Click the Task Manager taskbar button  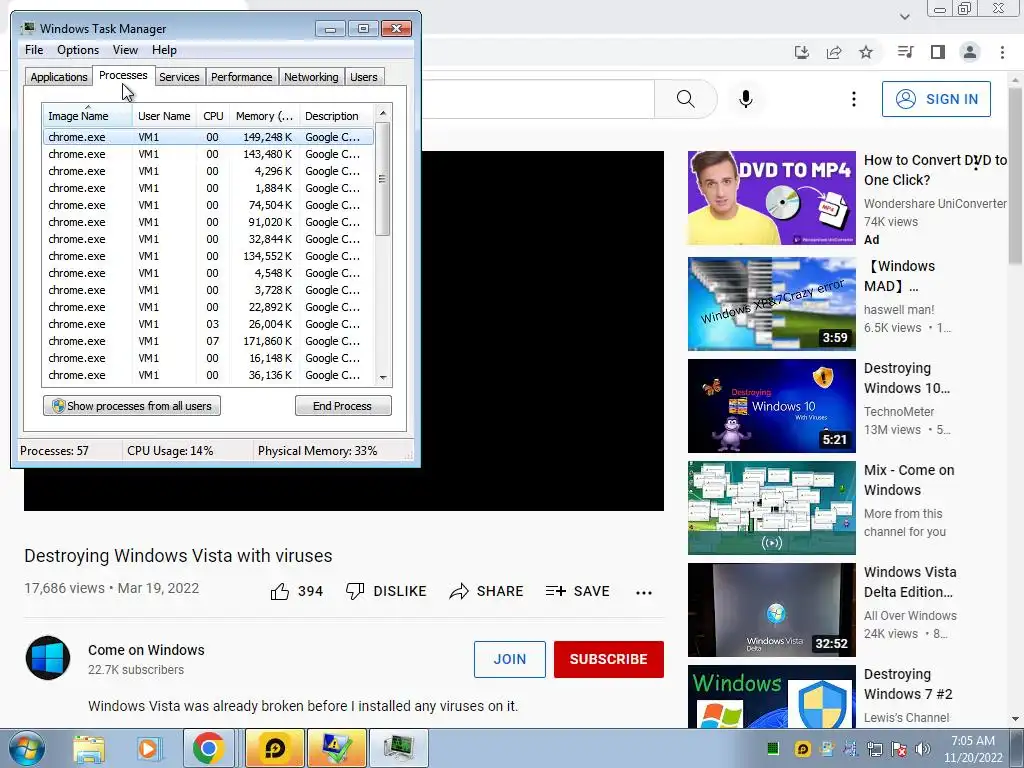(x=399, y=748)
